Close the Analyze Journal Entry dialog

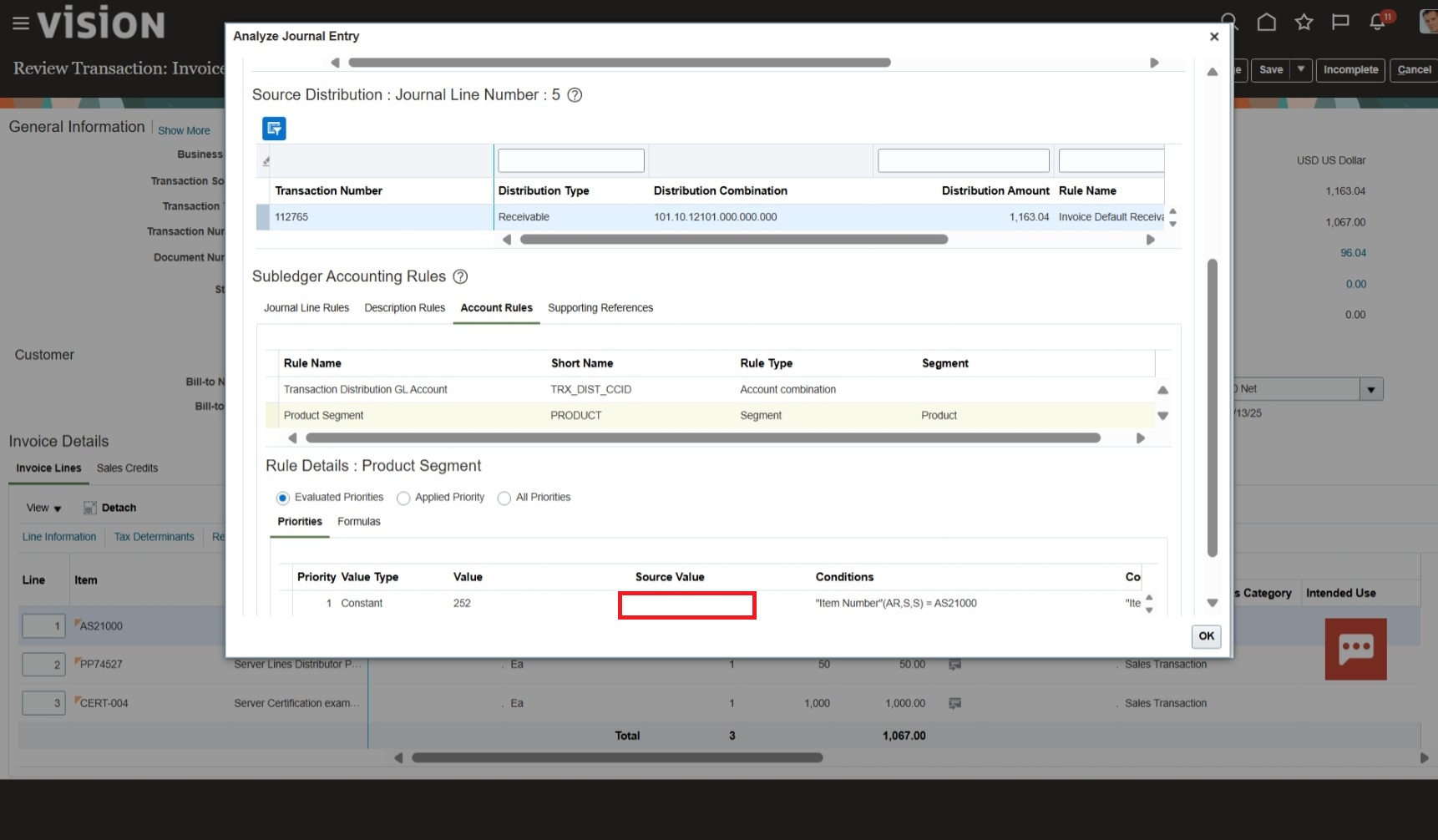pos(1214,37)
